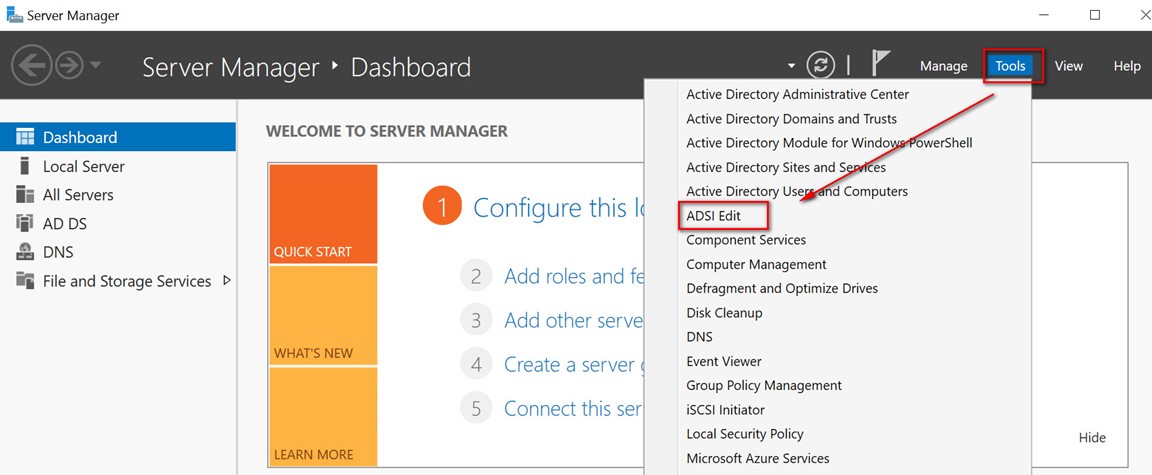Click Configure this local server link

pos(559,208)
